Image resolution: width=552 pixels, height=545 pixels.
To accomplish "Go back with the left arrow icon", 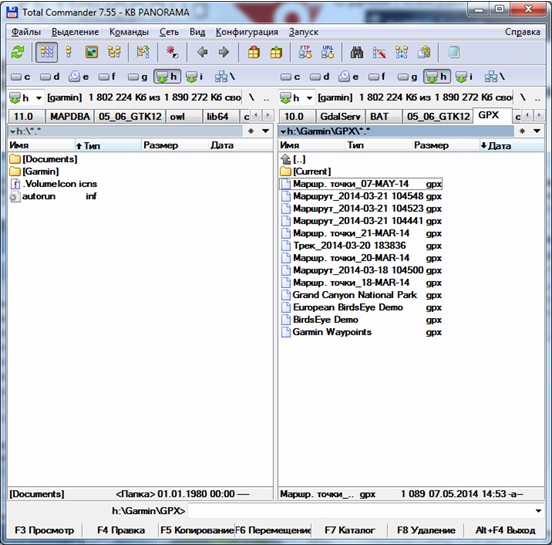I will [x=202, y=52].
